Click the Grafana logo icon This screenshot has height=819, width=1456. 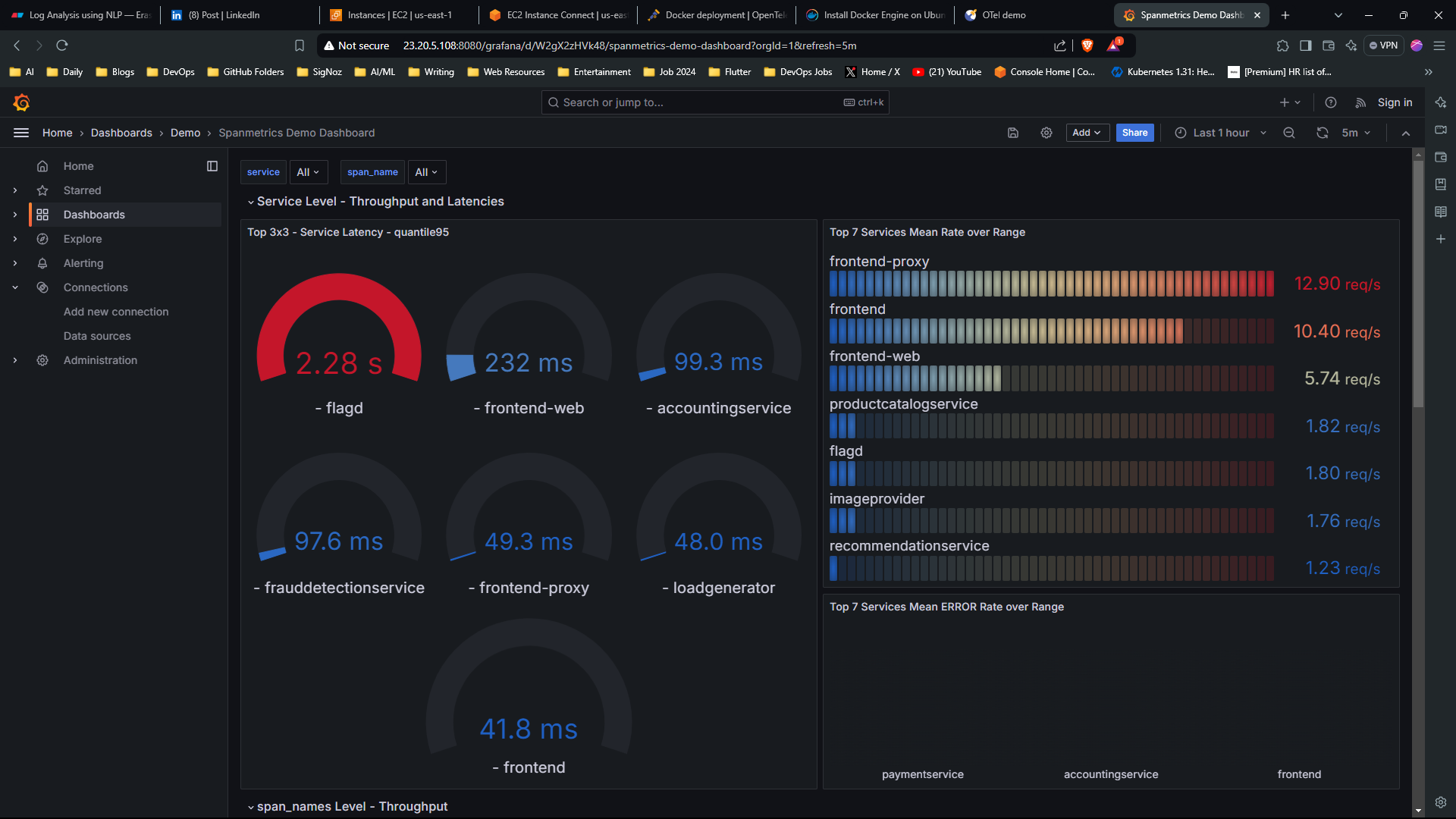tap(21, 102)
